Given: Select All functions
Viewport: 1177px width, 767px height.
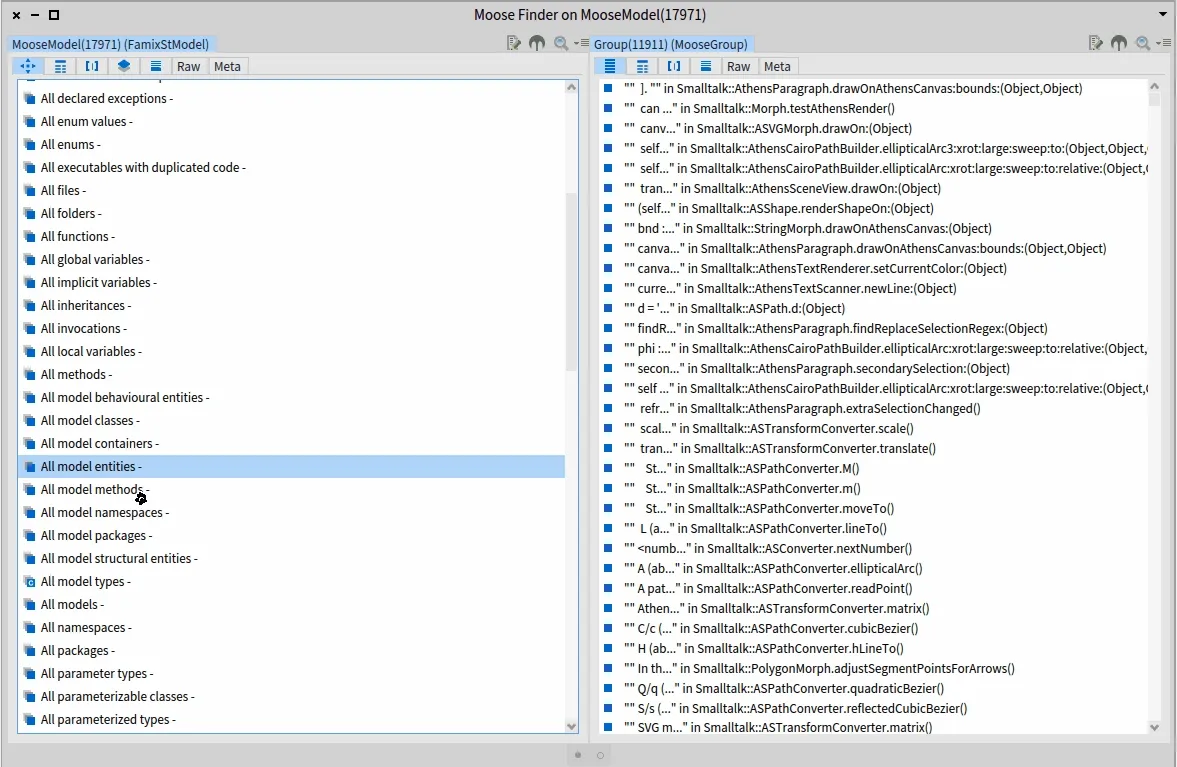Looking at the screenshot, I should [291, 236].
